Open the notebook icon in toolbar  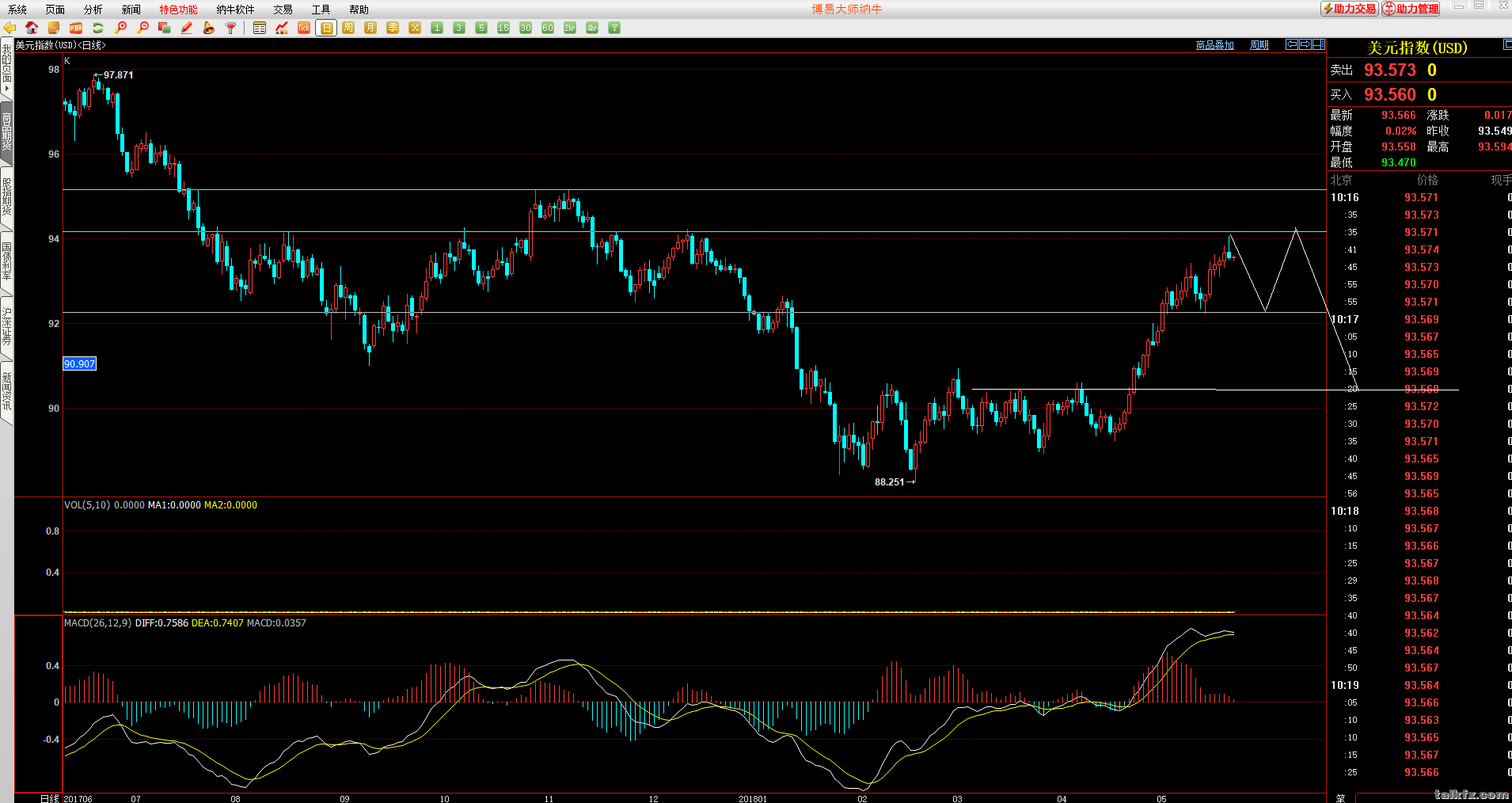54,28
